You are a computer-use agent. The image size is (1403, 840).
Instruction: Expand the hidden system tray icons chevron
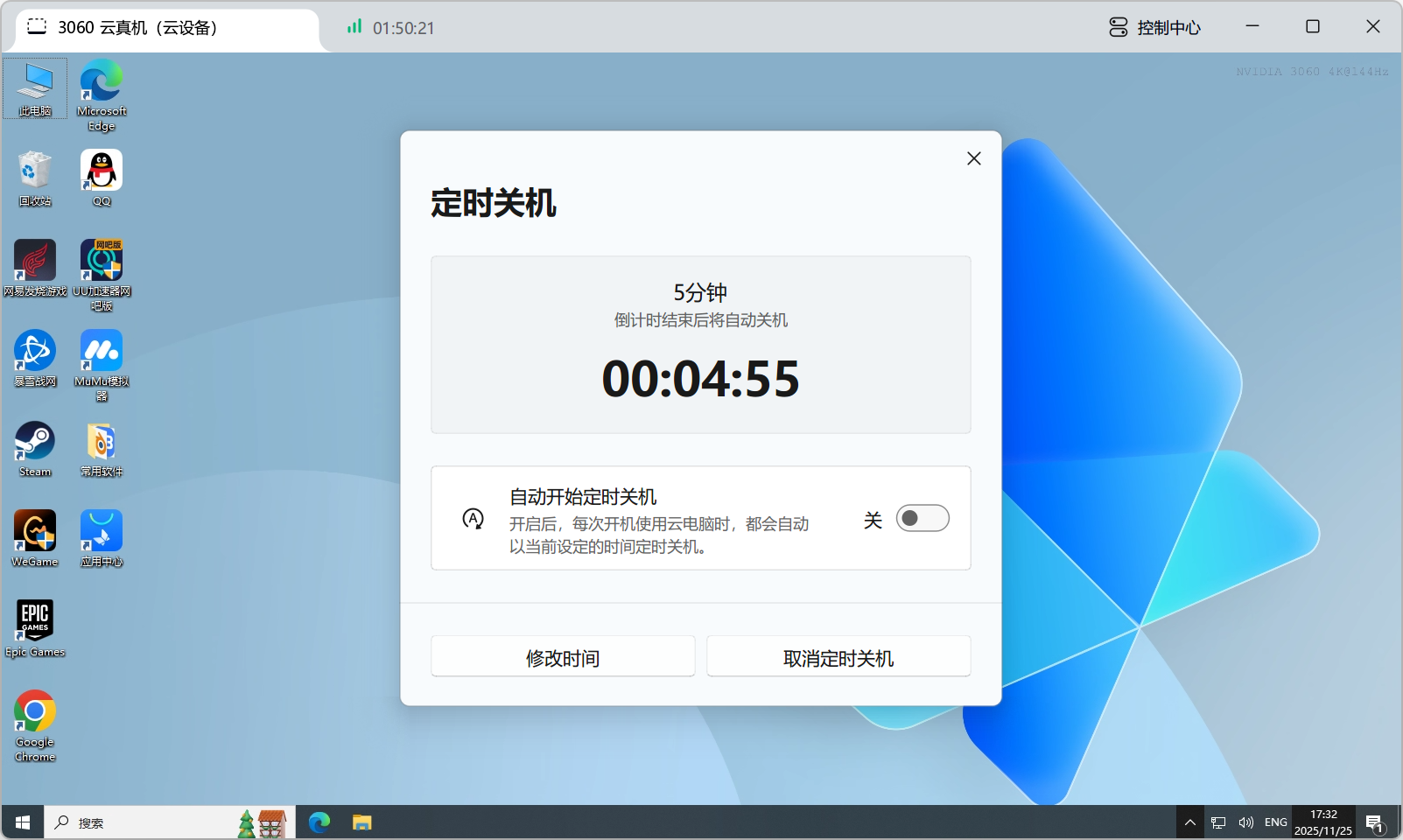(1189, 822)
